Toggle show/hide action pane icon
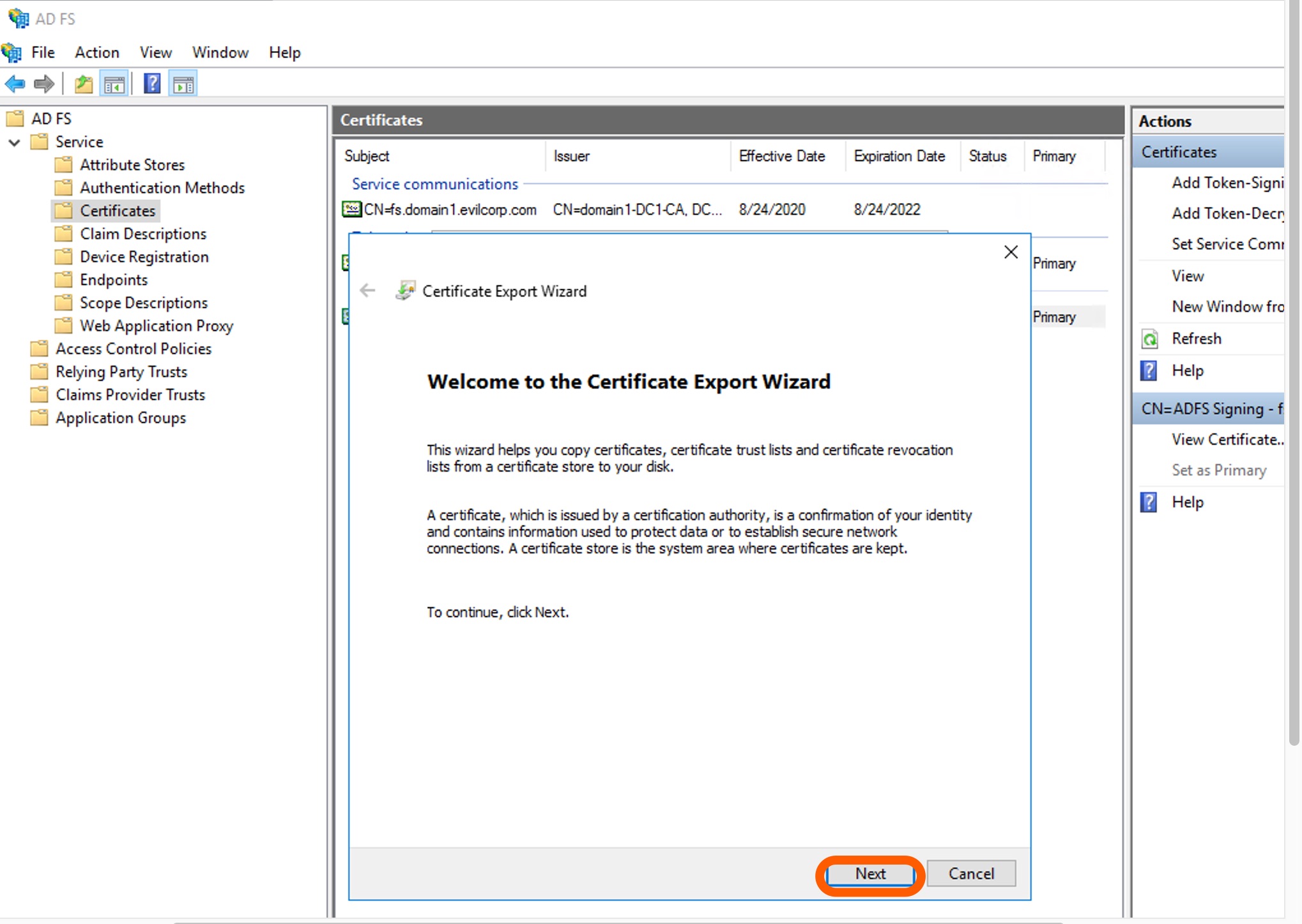1302x924 pixels. 183,84
